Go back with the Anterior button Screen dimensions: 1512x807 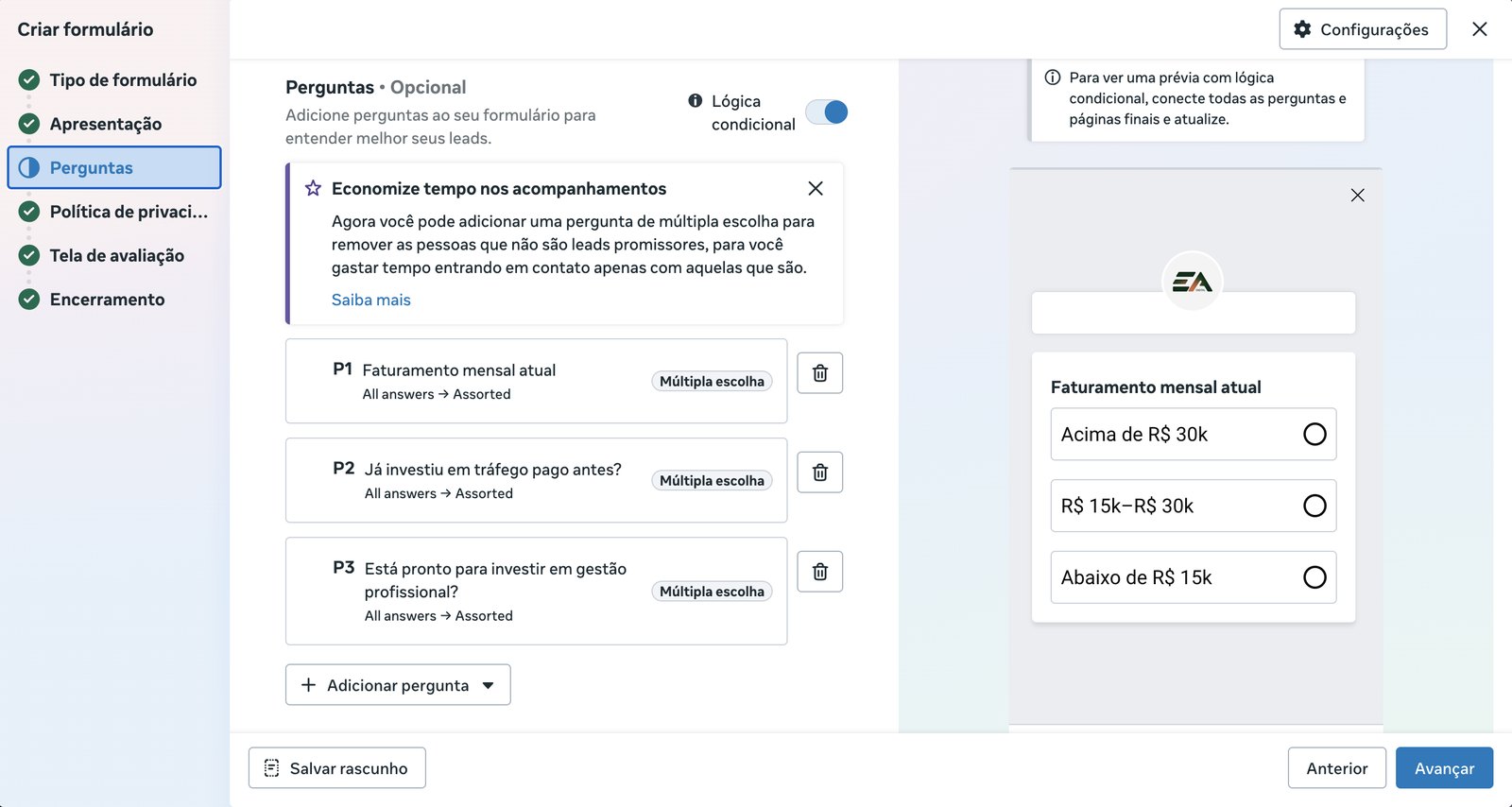[1337, 768]
